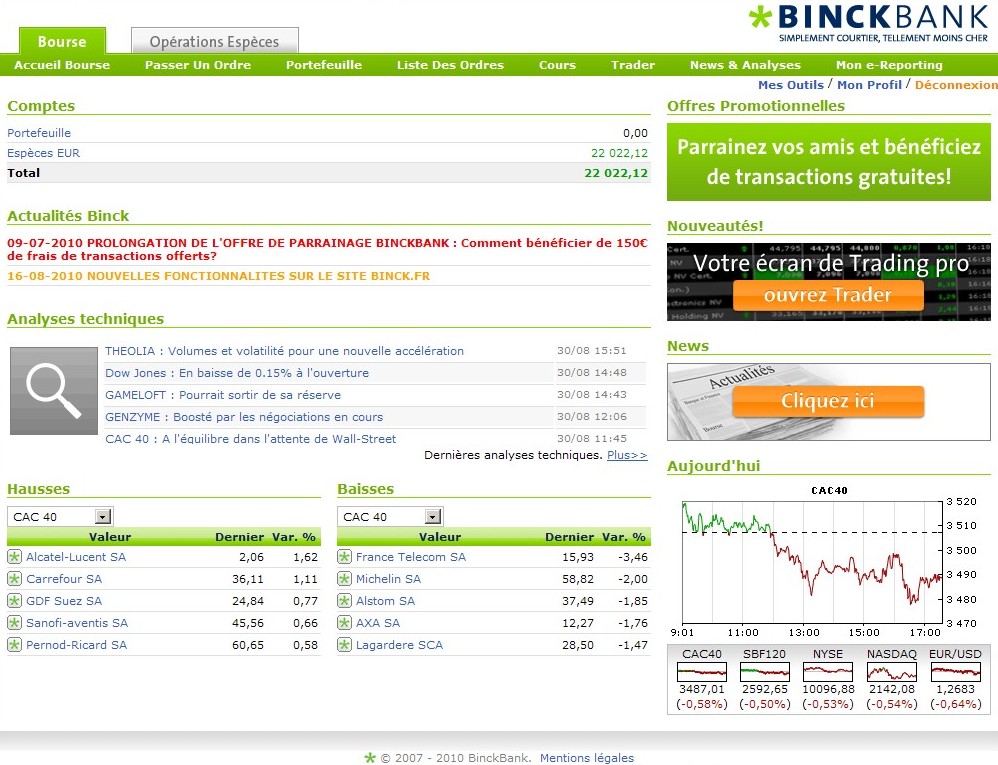Click the Parrainez vos amis promo banner

coord(829,162)
